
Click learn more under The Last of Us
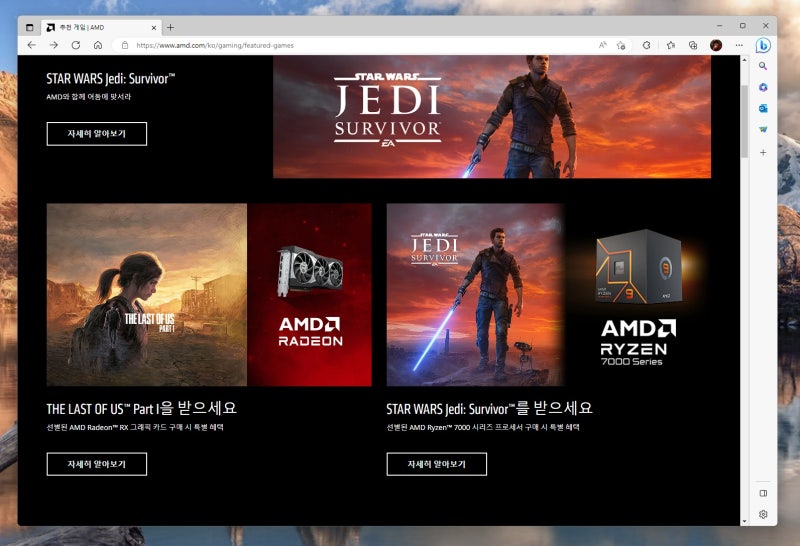[x=97, y=464]
